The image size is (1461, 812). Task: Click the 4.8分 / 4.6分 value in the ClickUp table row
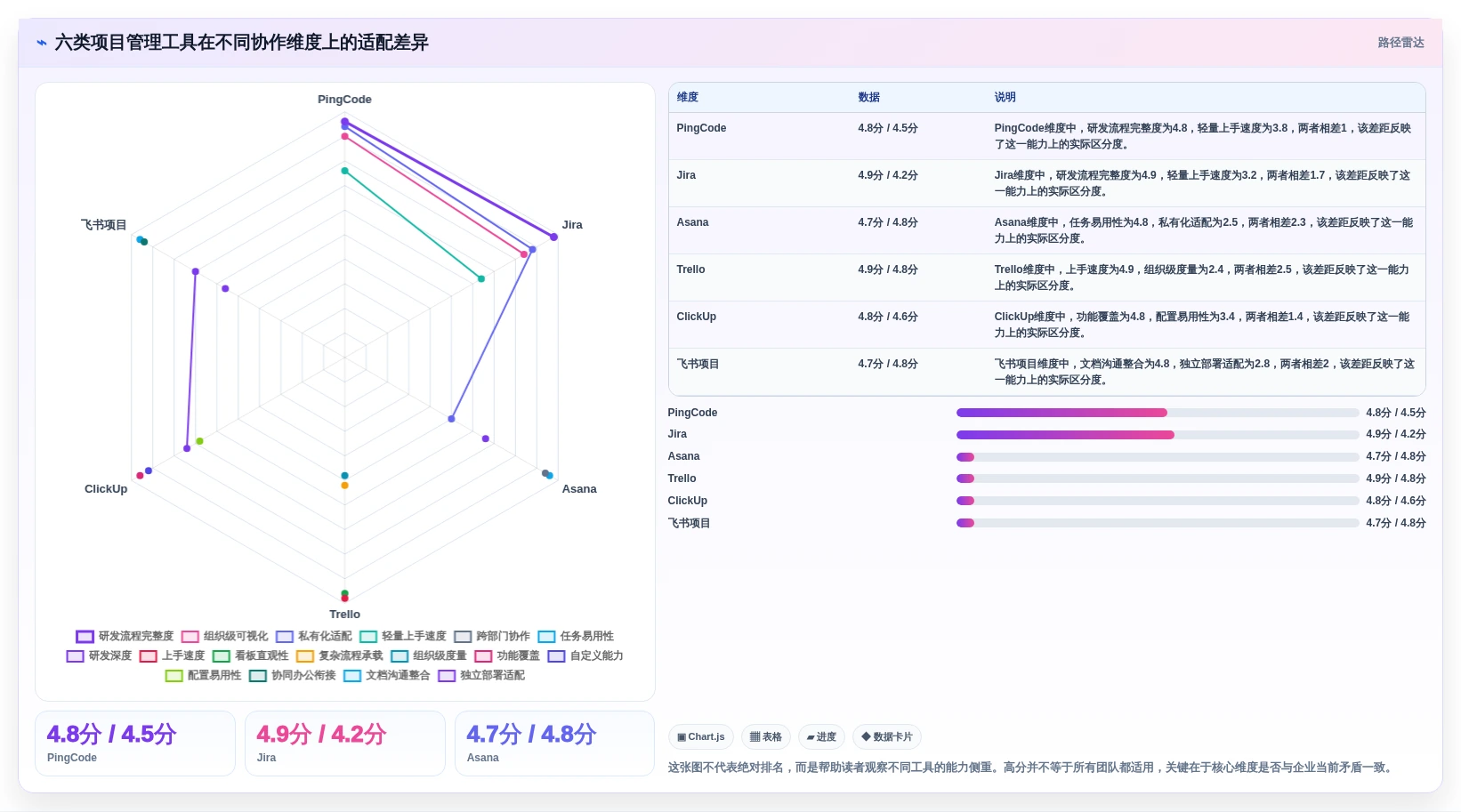(x=888, y=317)
